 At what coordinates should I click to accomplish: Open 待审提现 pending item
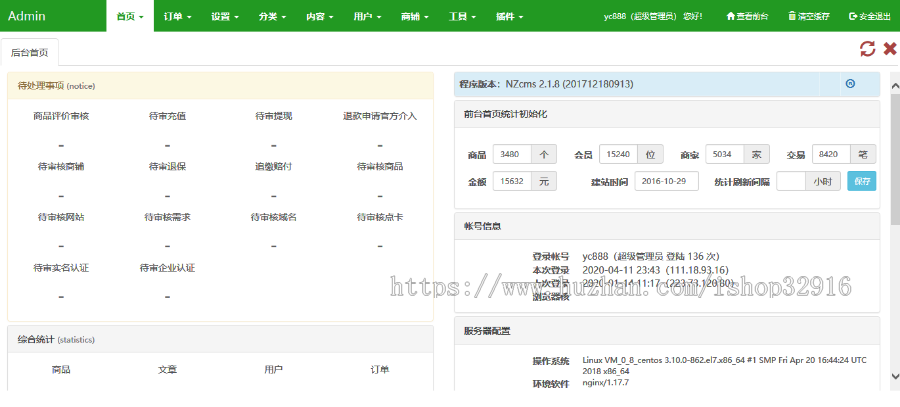click(274, 116)
